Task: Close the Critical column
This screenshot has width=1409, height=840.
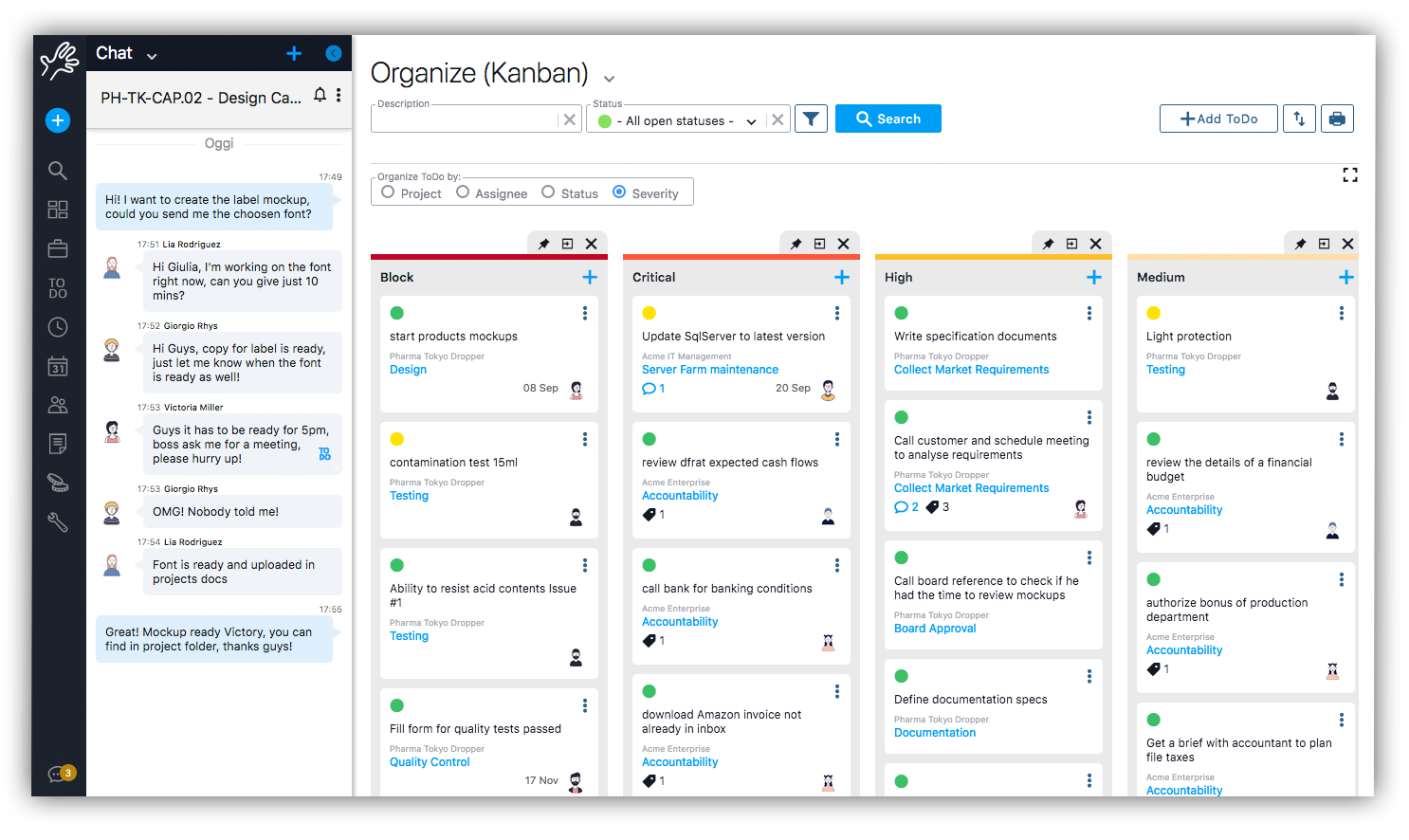Action: (x=843, y=244)
